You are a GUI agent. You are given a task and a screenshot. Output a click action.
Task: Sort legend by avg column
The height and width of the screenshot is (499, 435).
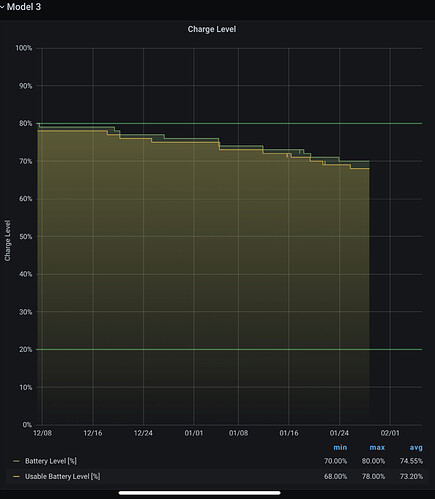416,447
